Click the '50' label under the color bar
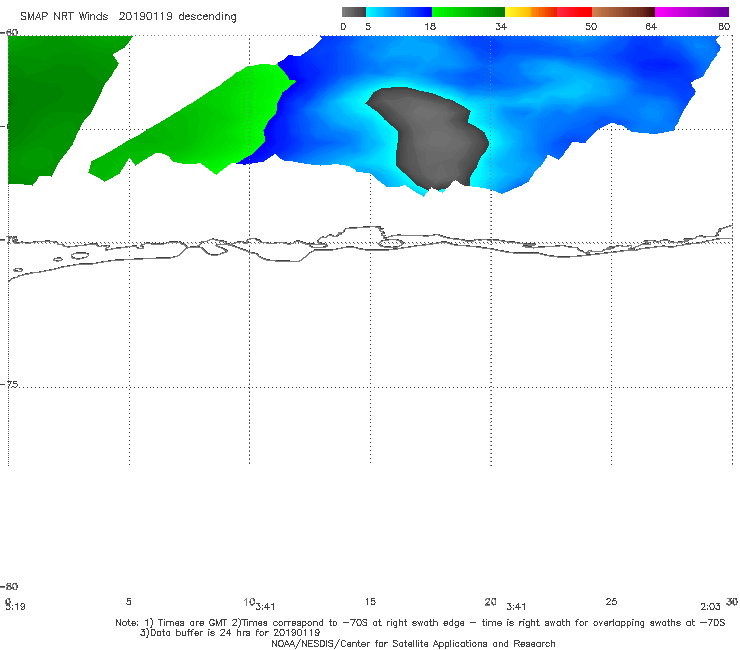Image resolution: width=740 pixels, height=650 pixels. click(591, 27)
